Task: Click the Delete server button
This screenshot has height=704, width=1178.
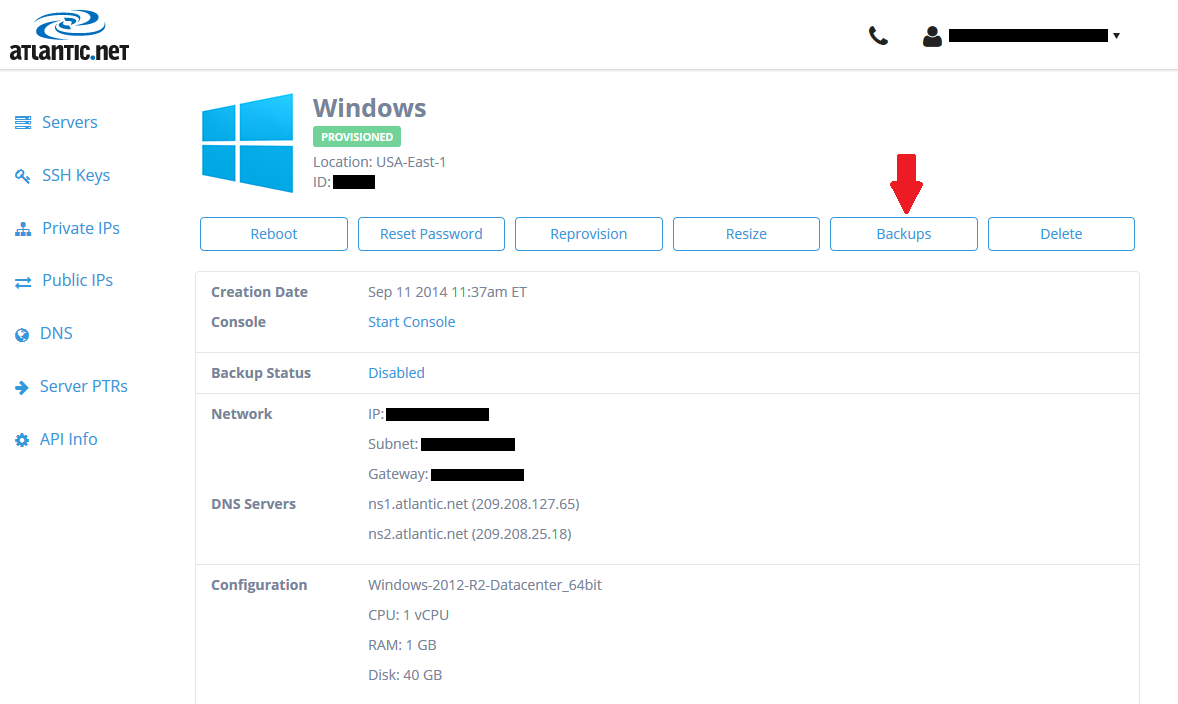Action: pos(1061,234)
